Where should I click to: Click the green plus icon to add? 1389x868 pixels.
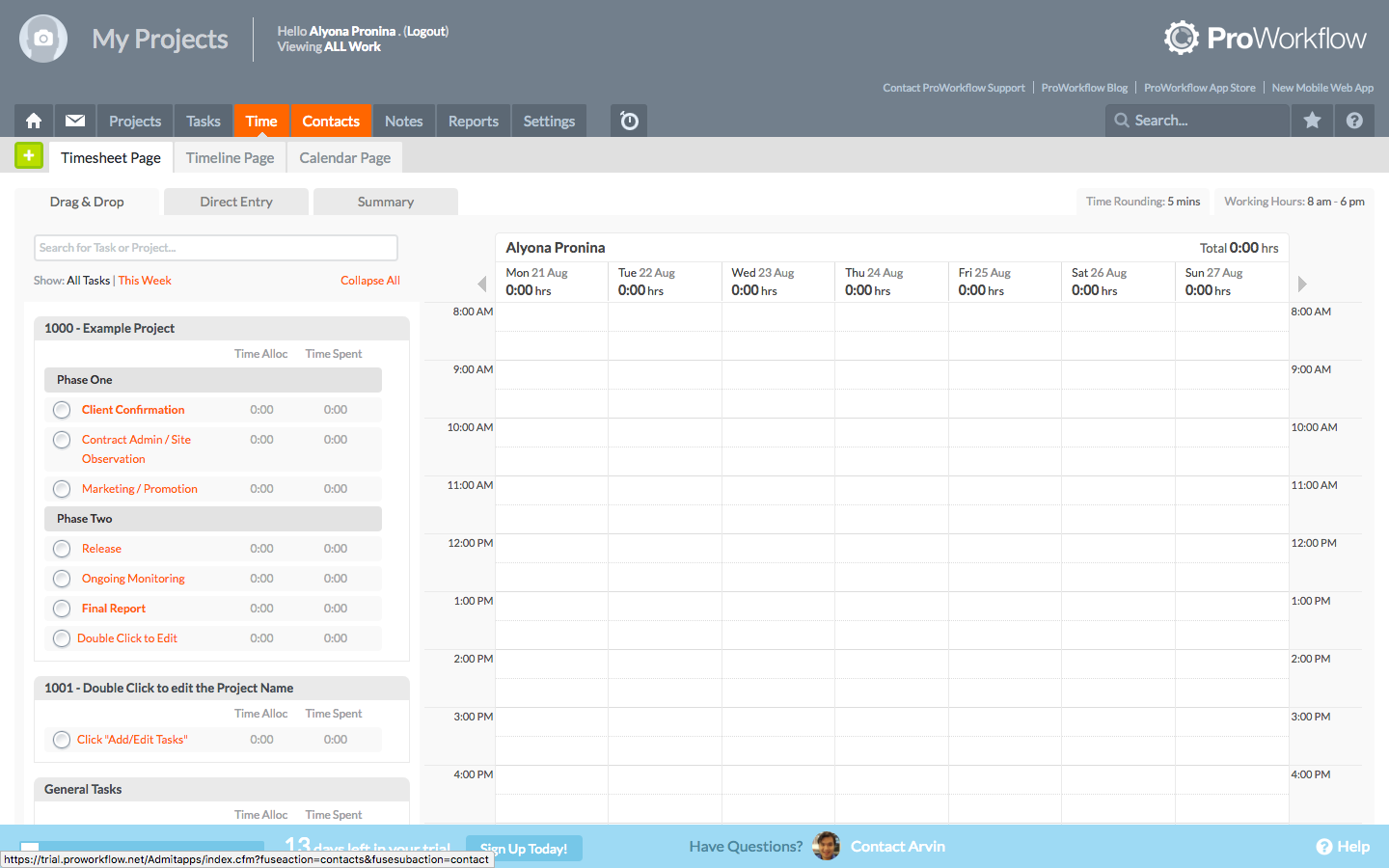click(28, 155)
